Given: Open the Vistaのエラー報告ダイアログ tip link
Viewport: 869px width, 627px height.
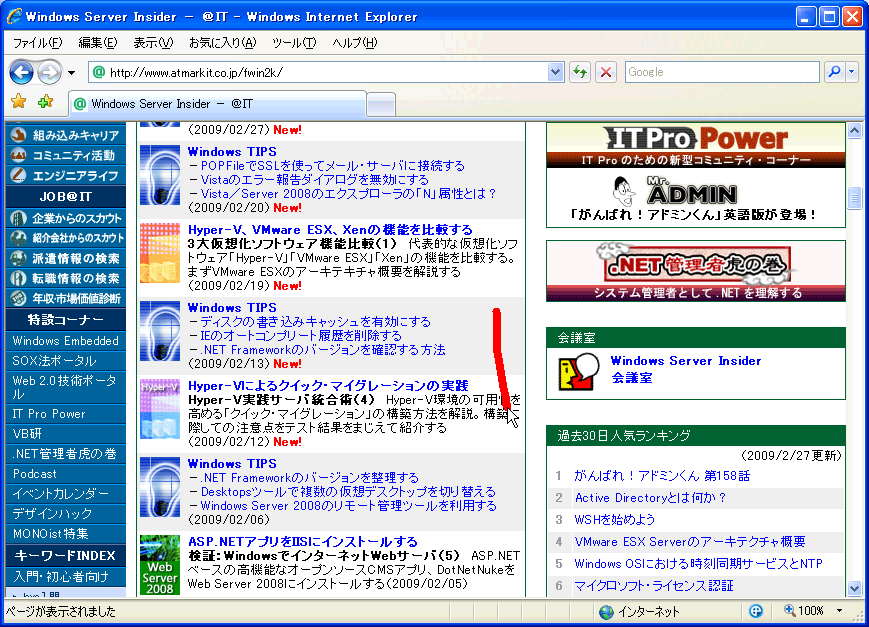Looking at the screenshot, I should (x=315, y=180).
